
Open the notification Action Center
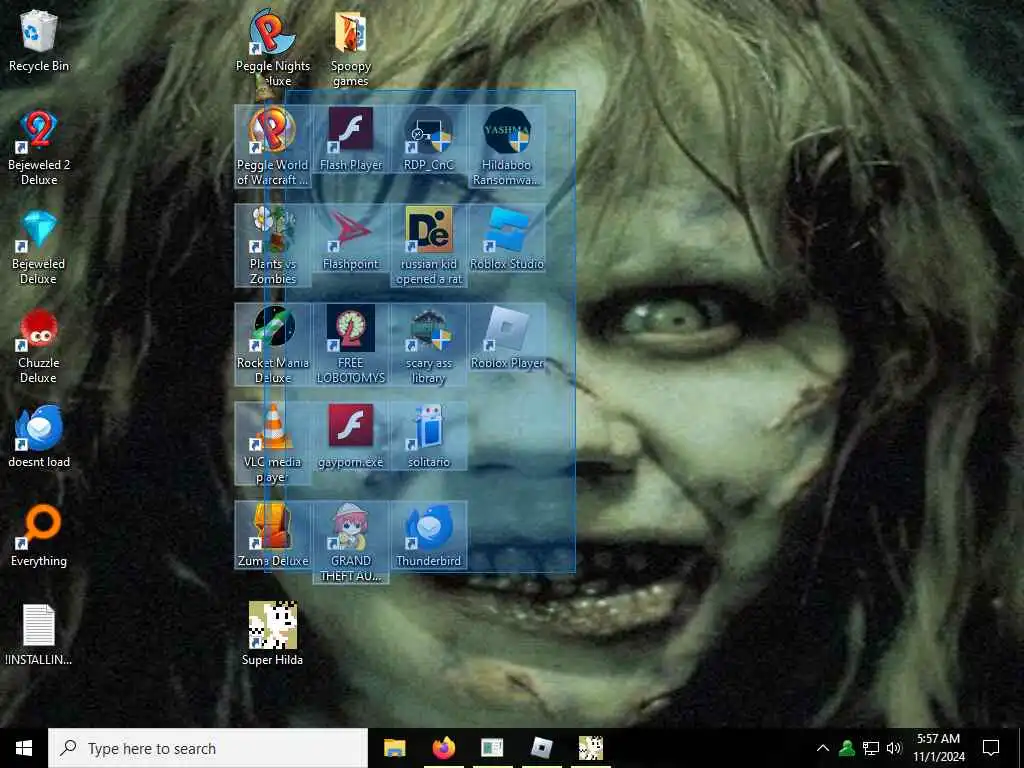(991, 748)
